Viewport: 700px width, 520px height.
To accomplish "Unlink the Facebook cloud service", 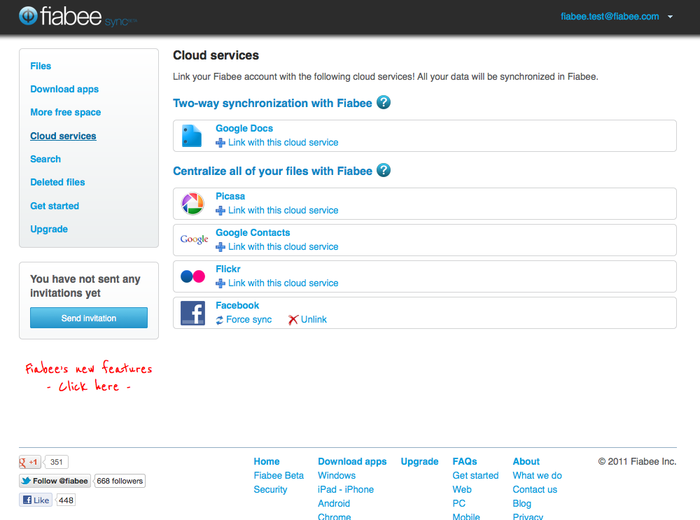I will pyautogui.click(x=308, y=320).
